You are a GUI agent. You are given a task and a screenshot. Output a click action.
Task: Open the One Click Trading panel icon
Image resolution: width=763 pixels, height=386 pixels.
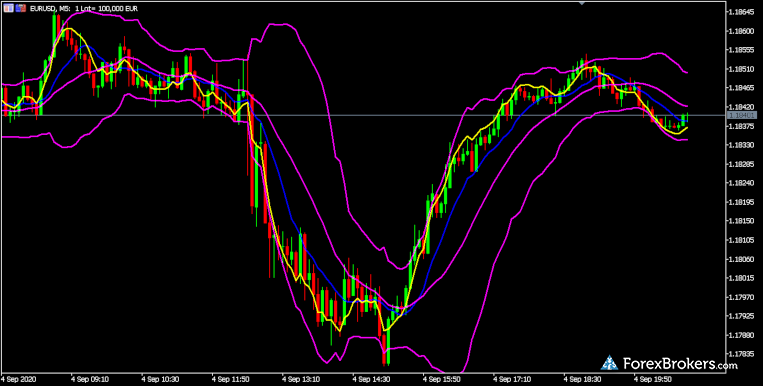tap(7, 8)
